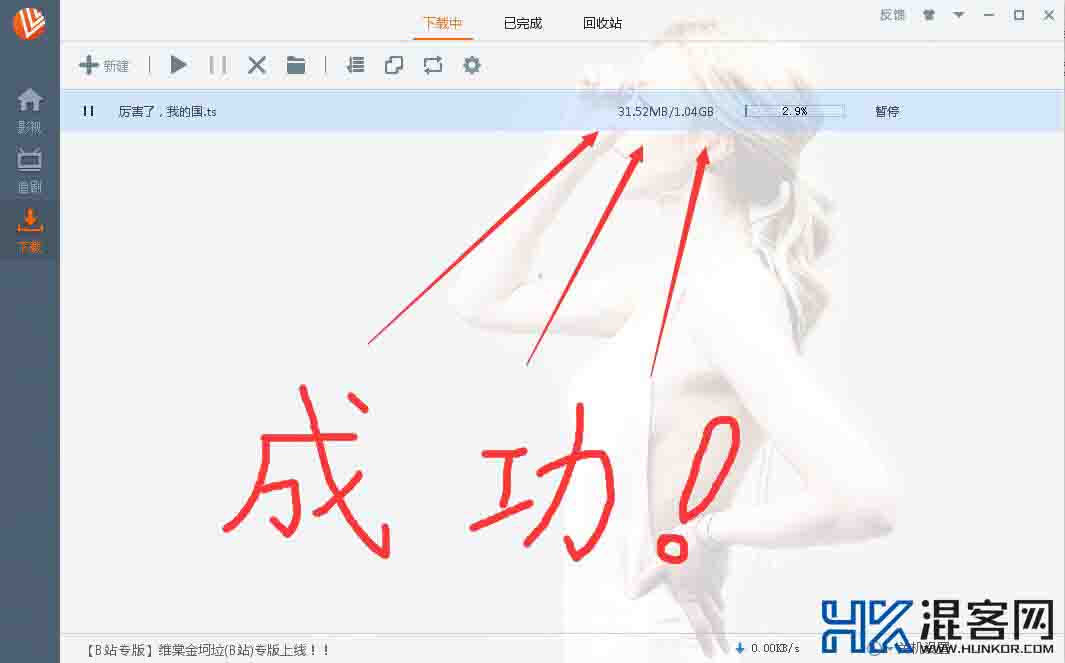This screenshot has height=663, width=1065.
Task: Maximize the download manager window
Action: point(1019,15)
